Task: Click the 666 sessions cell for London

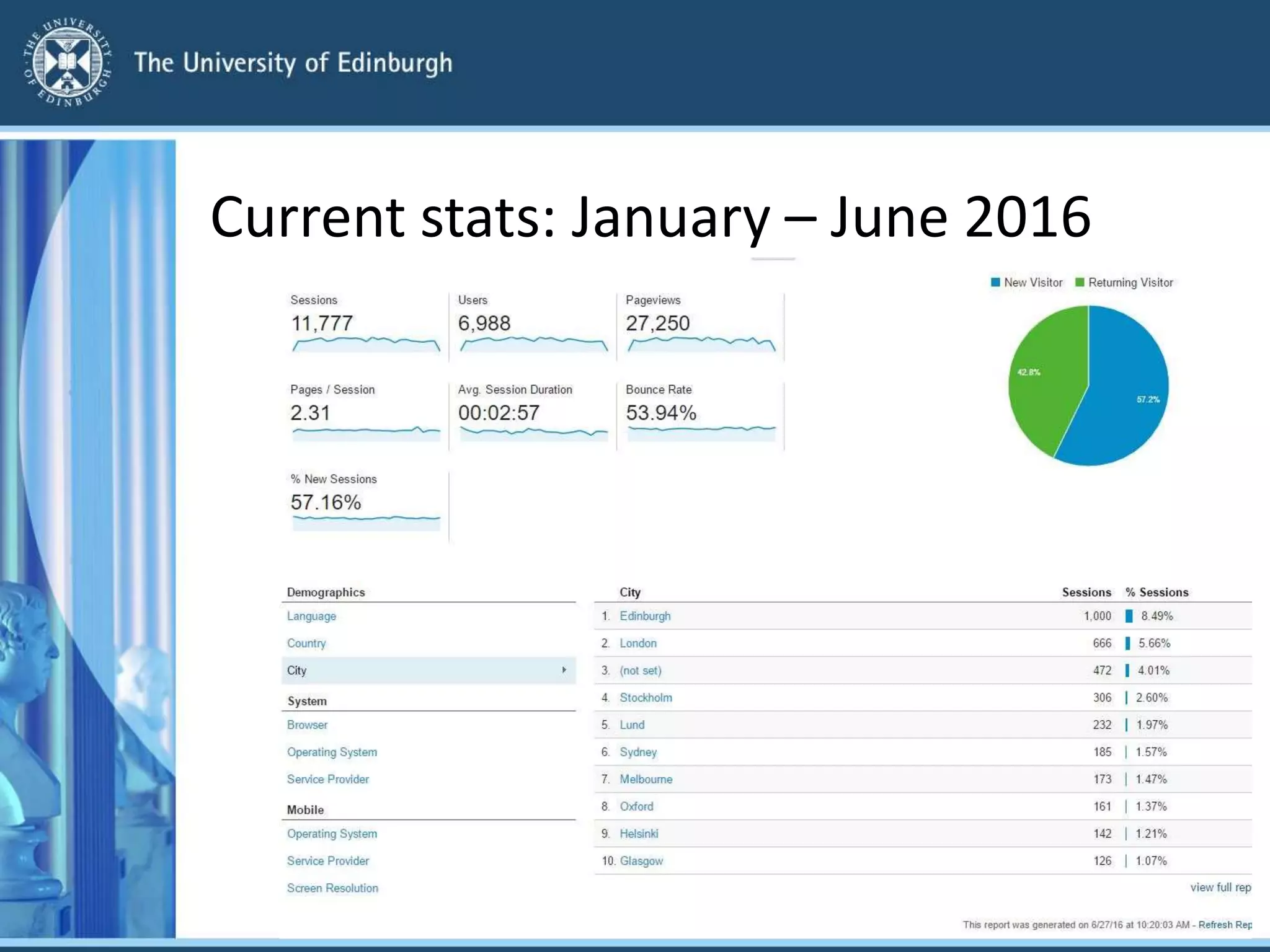Action: coord(1102,643)
